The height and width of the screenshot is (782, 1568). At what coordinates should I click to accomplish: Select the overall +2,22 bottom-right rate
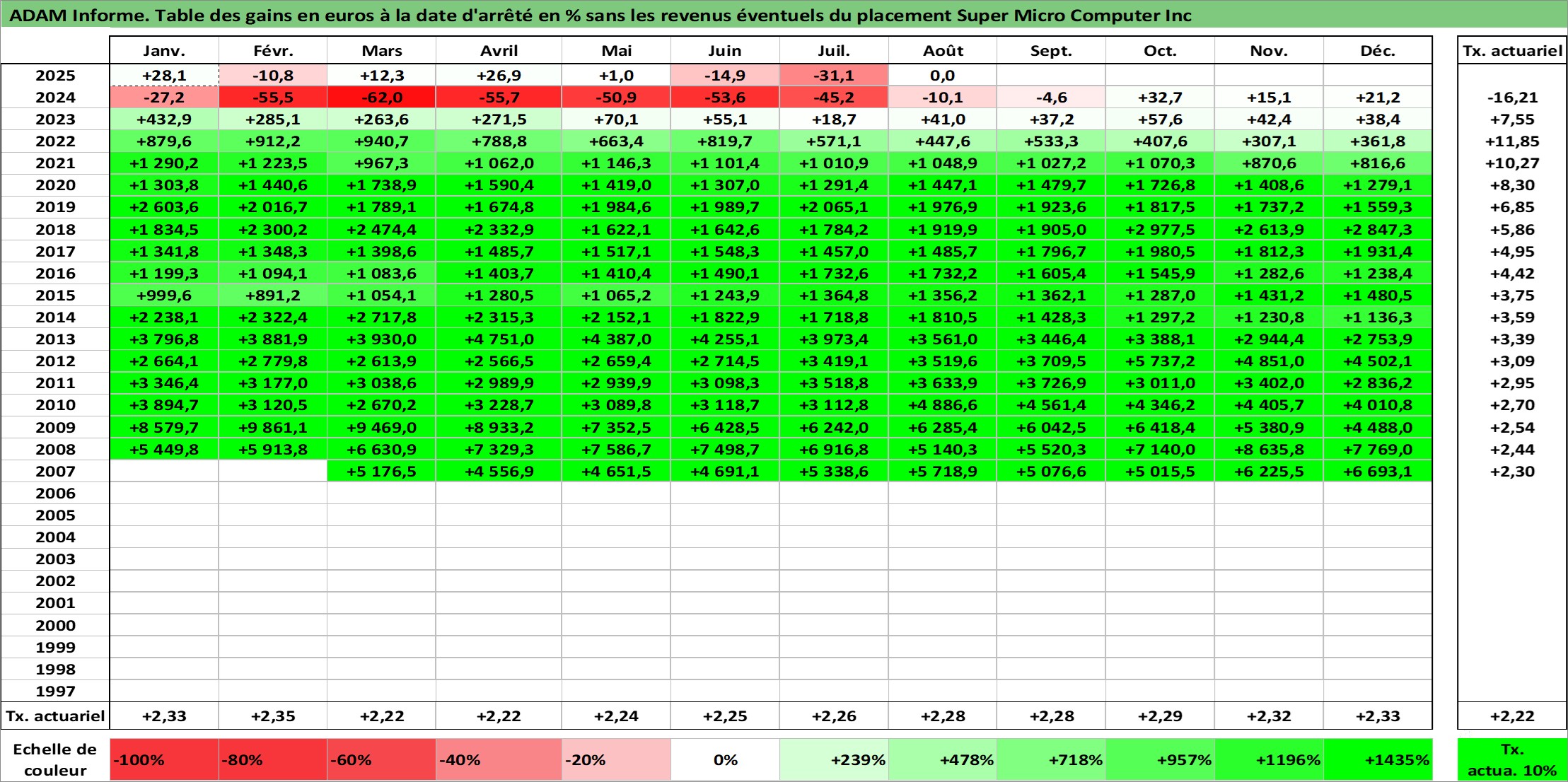click(1512, 716)
